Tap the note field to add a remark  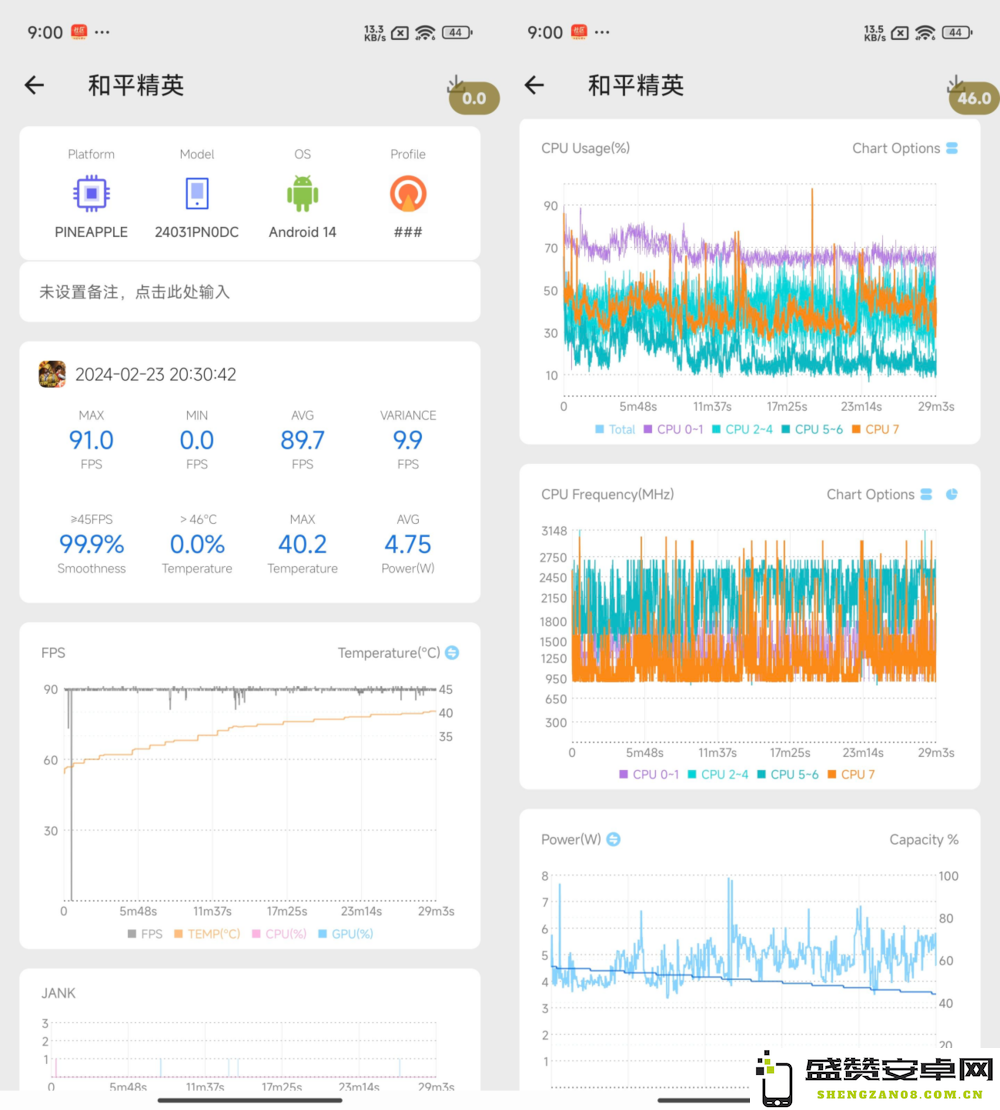250,292
